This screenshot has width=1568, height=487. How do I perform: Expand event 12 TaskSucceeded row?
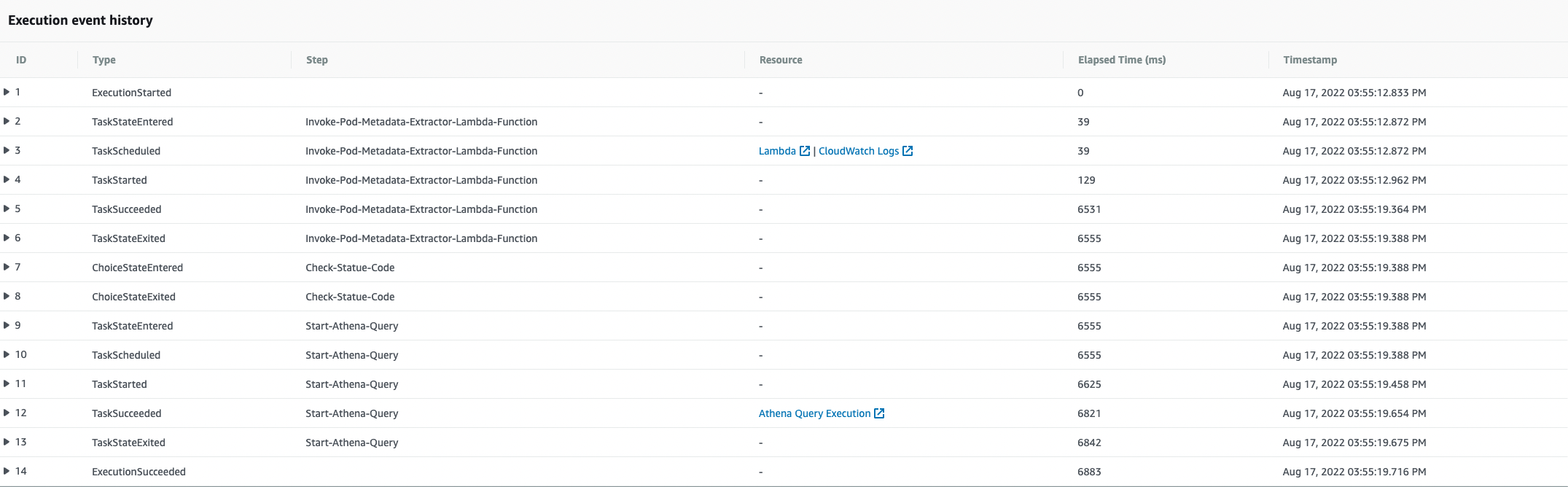pyautogui.click(x=7, y=413)
